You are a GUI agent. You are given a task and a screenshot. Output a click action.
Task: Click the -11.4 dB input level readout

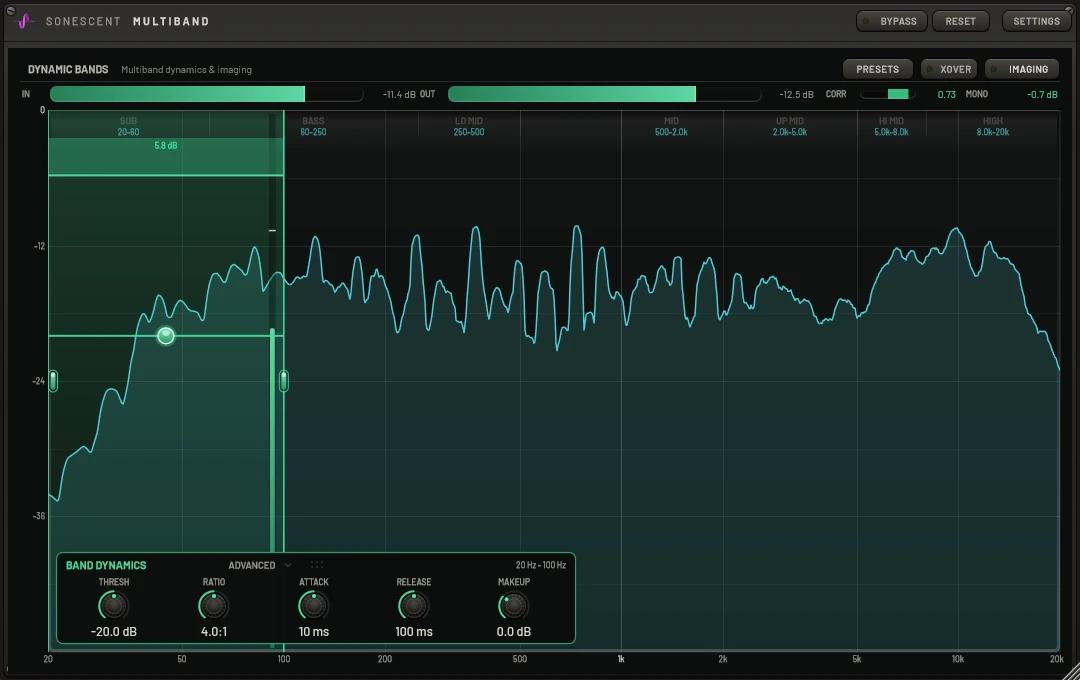coord(399,94)
